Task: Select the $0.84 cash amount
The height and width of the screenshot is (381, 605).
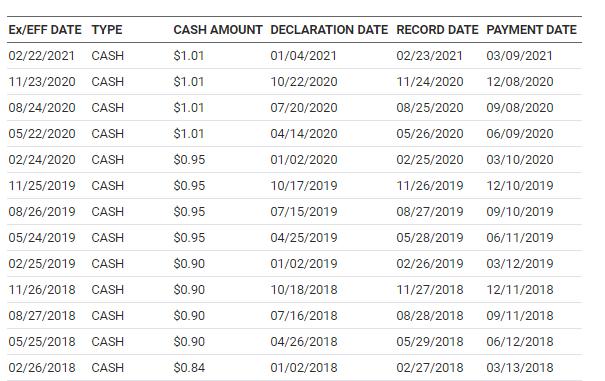Action: point(189,367)
